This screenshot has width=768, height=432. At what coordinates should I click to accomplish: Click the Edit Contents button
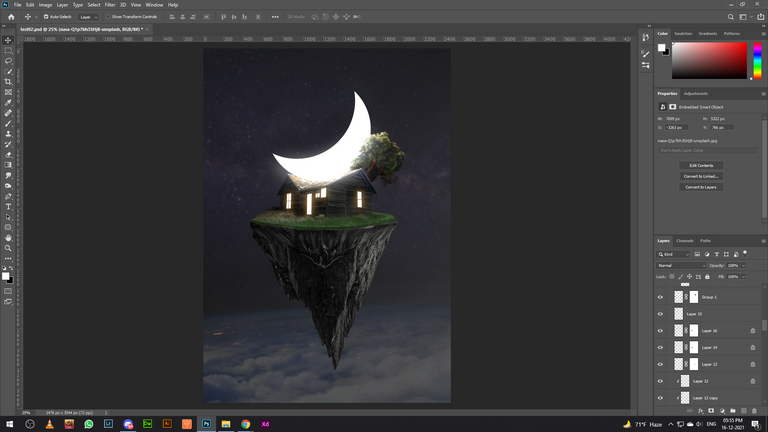coord(701,166)
